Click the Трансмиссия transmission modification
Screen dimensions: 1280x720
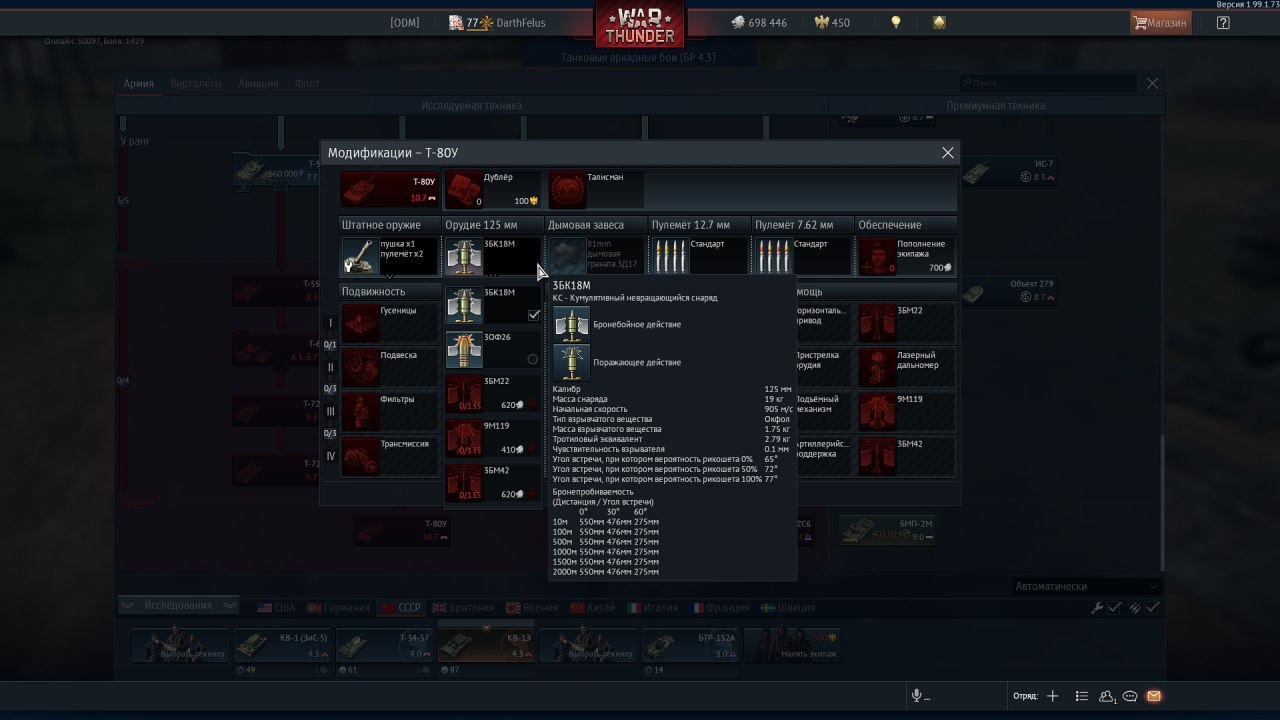point(390,455)
